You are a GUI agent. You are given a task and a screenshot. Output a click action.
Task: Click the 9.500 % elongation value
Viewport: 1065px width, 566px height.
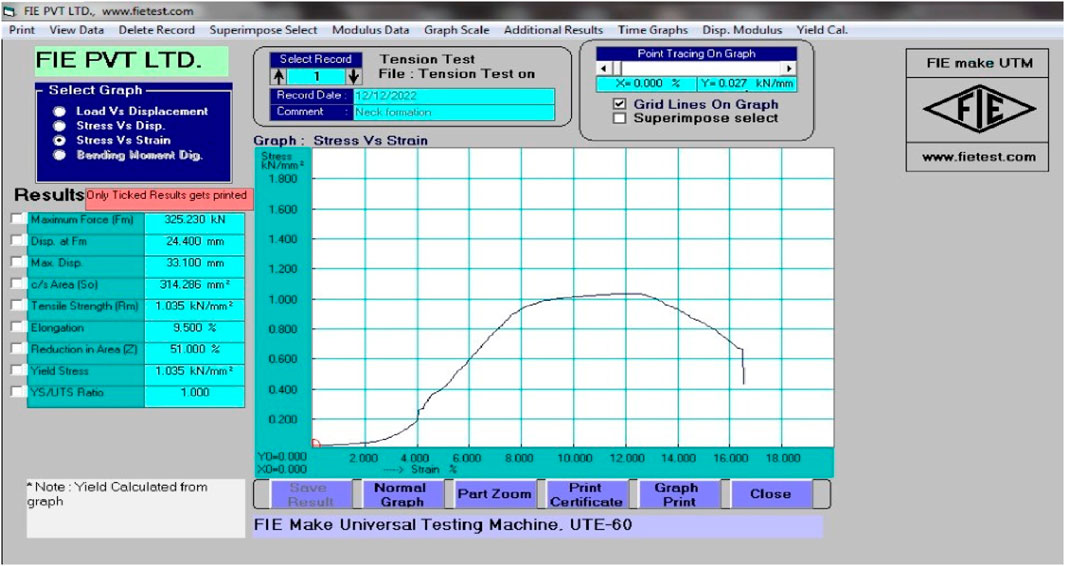tap(195, 328)
